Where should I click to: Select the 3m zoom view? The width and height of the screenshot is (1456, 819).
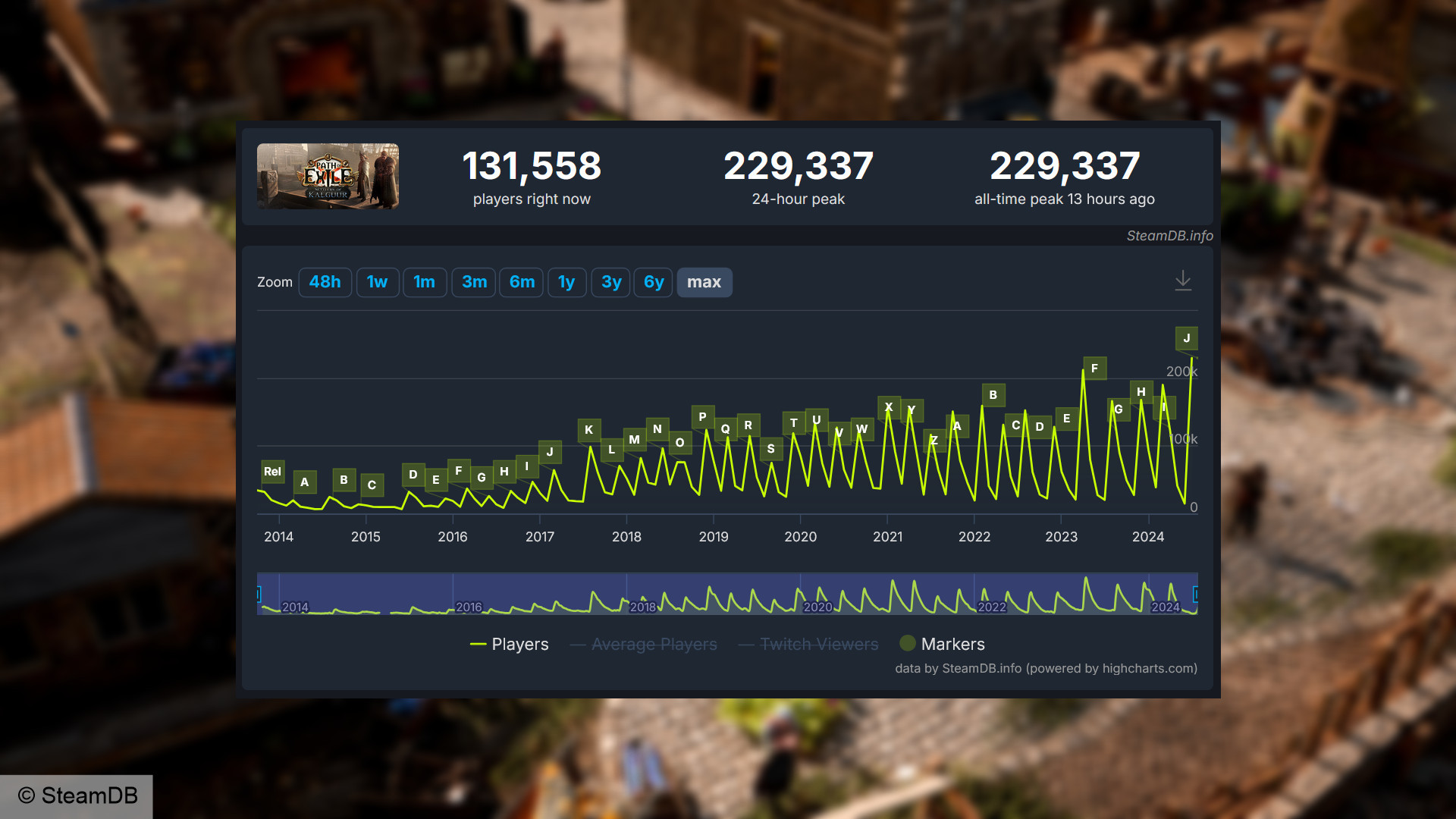pyautogui.click(x=473, y=282)
